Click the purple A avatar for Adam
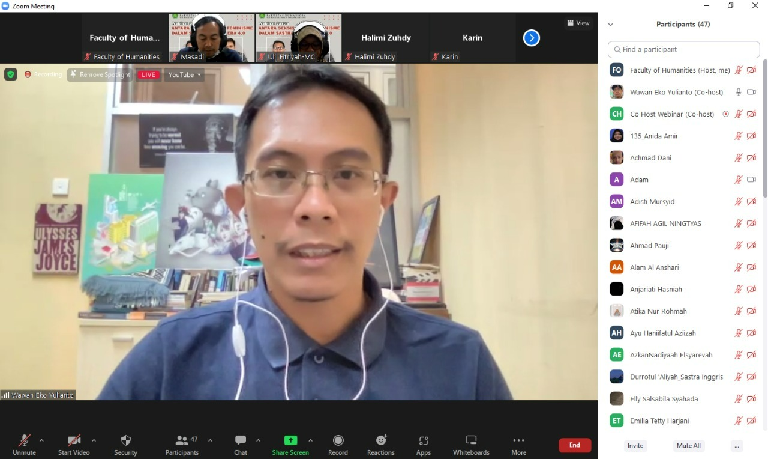Viewport: 768px width, 459px height. [x=617, y=180]
